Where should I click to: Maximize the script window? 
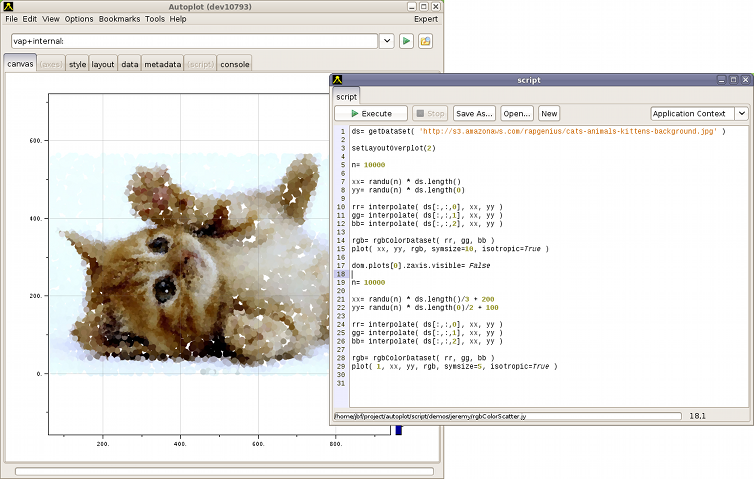(x=733, y=80)
